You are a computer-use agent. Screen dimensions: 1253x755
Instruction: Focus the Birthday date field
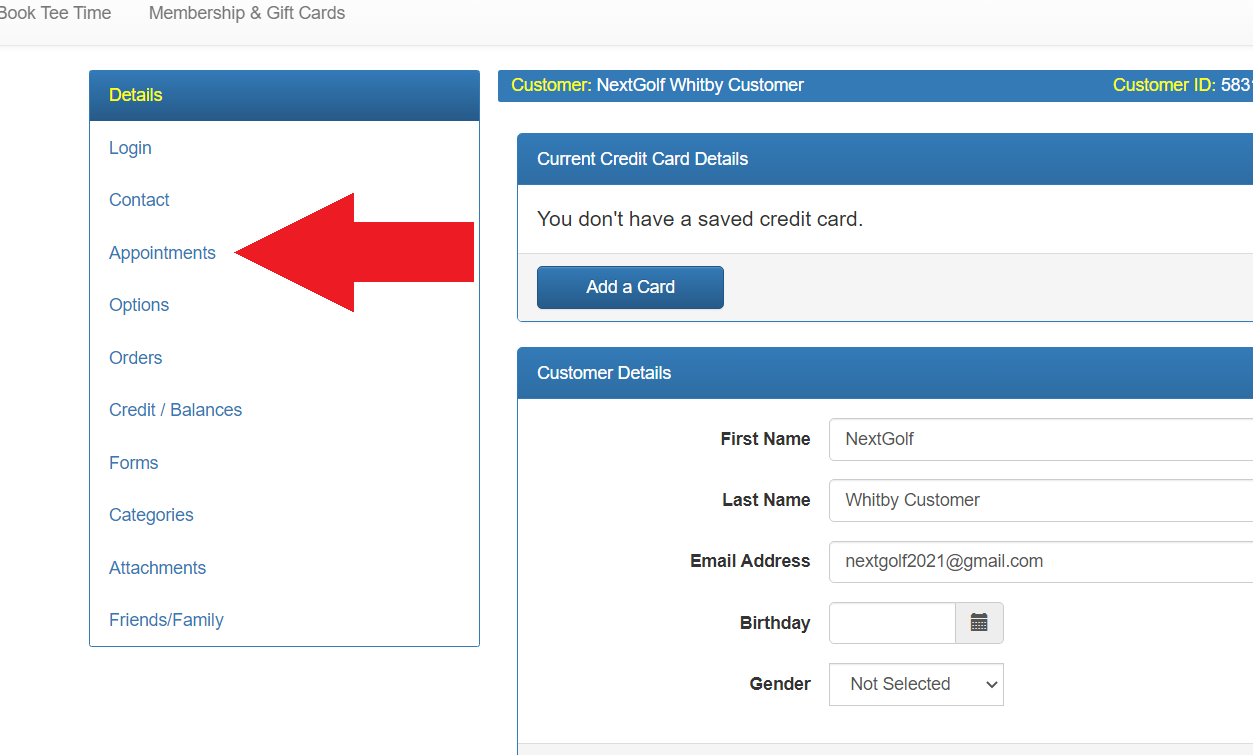[x=892, y=623]
